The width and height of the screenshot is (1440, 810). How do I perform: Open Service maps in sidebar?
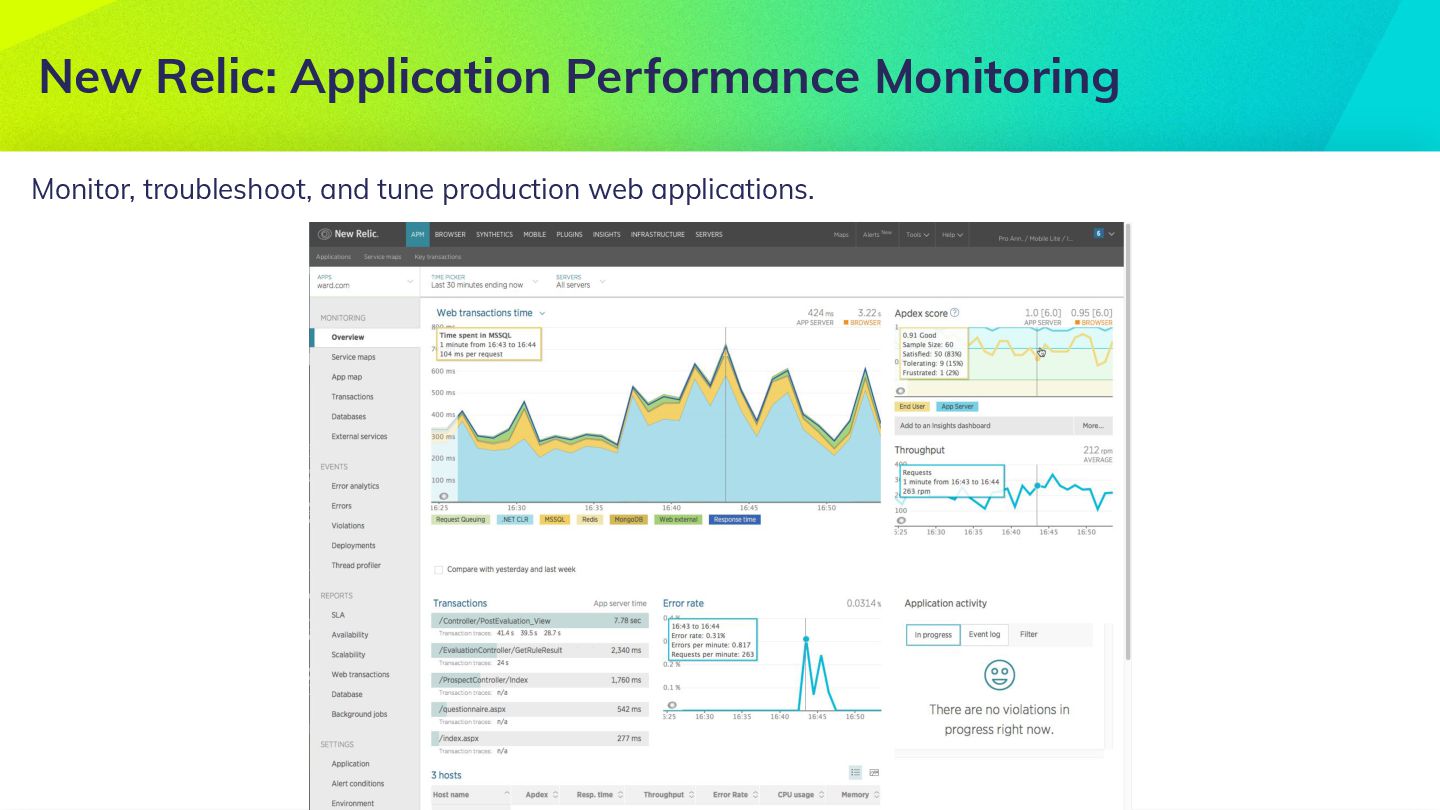(353, 357)
